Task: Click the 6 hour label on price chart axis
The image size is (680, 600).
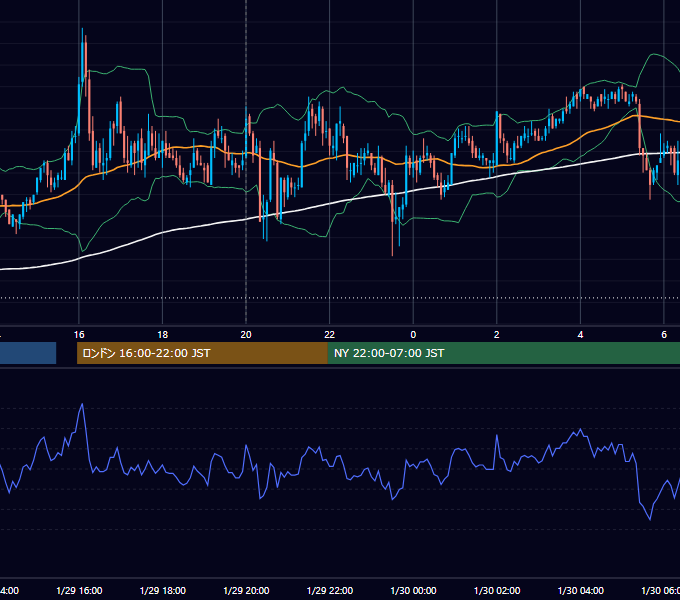Action: (x=664, y=335)
